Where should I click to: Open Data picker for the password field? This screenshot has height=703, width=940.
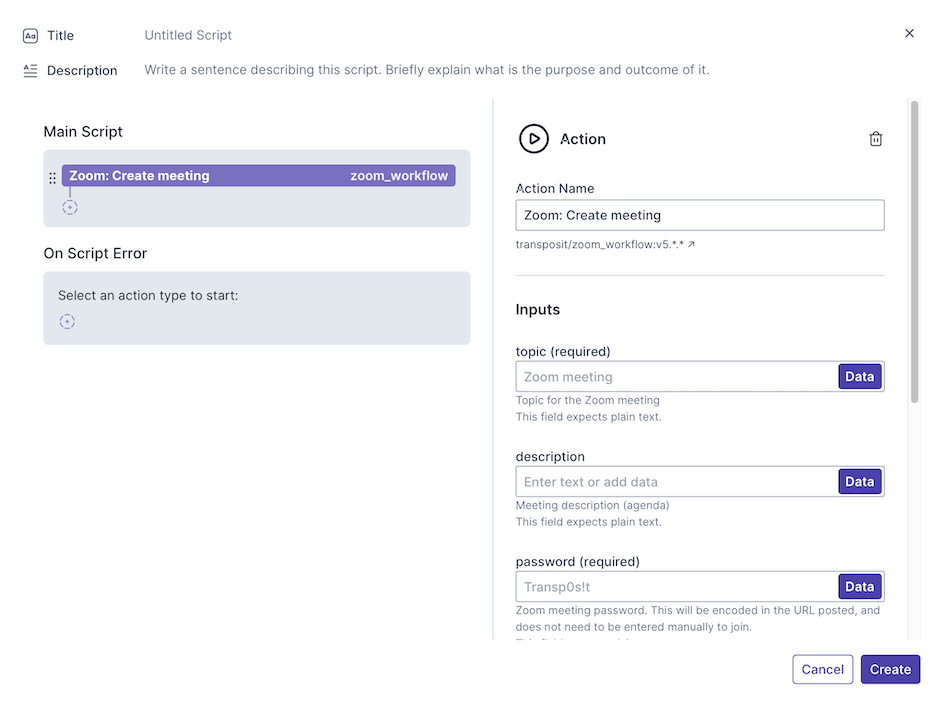click(859, 587)
